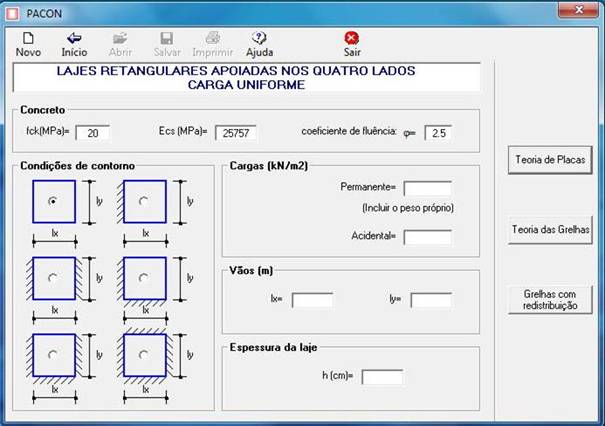The width and height of the screenshot is (605, 426).
Task: Select slab with all four edges hatched
Action: click(144, 353)
